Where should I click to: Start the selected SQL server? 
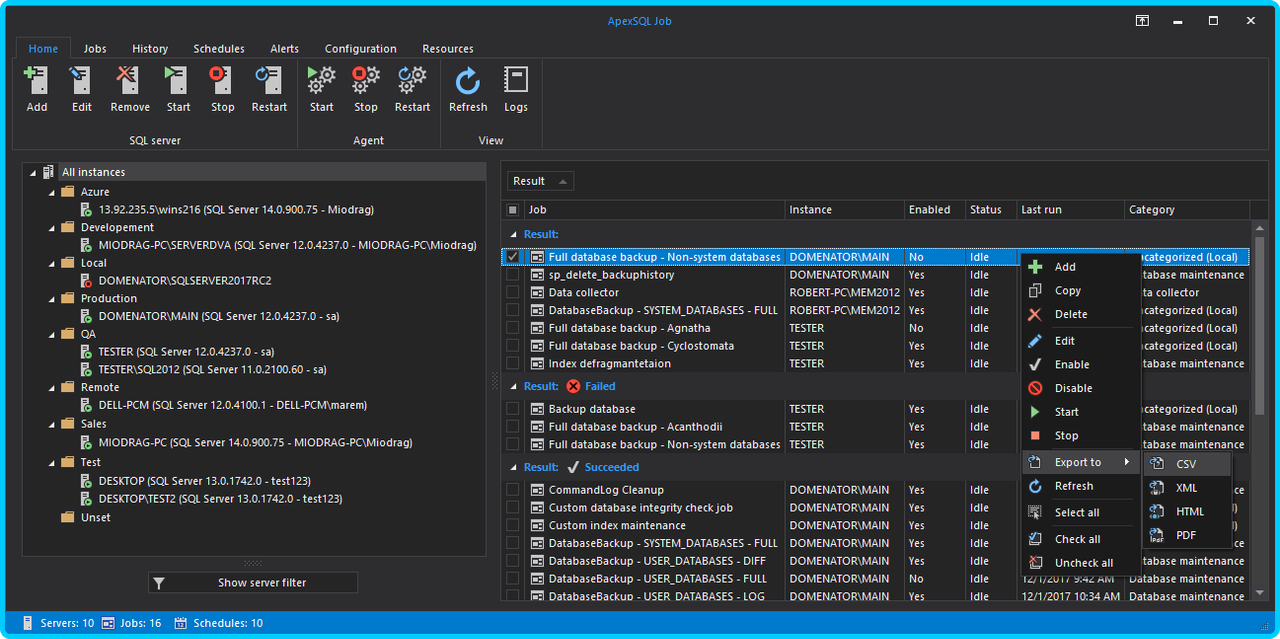[178, 89]
